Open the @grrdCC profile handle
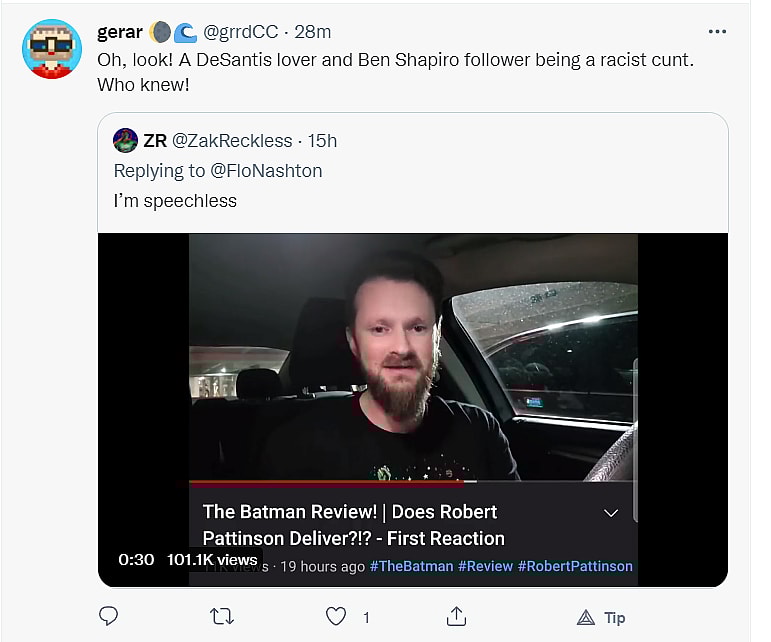The width and height of the screenshot is (771, 642). (240, 32)
